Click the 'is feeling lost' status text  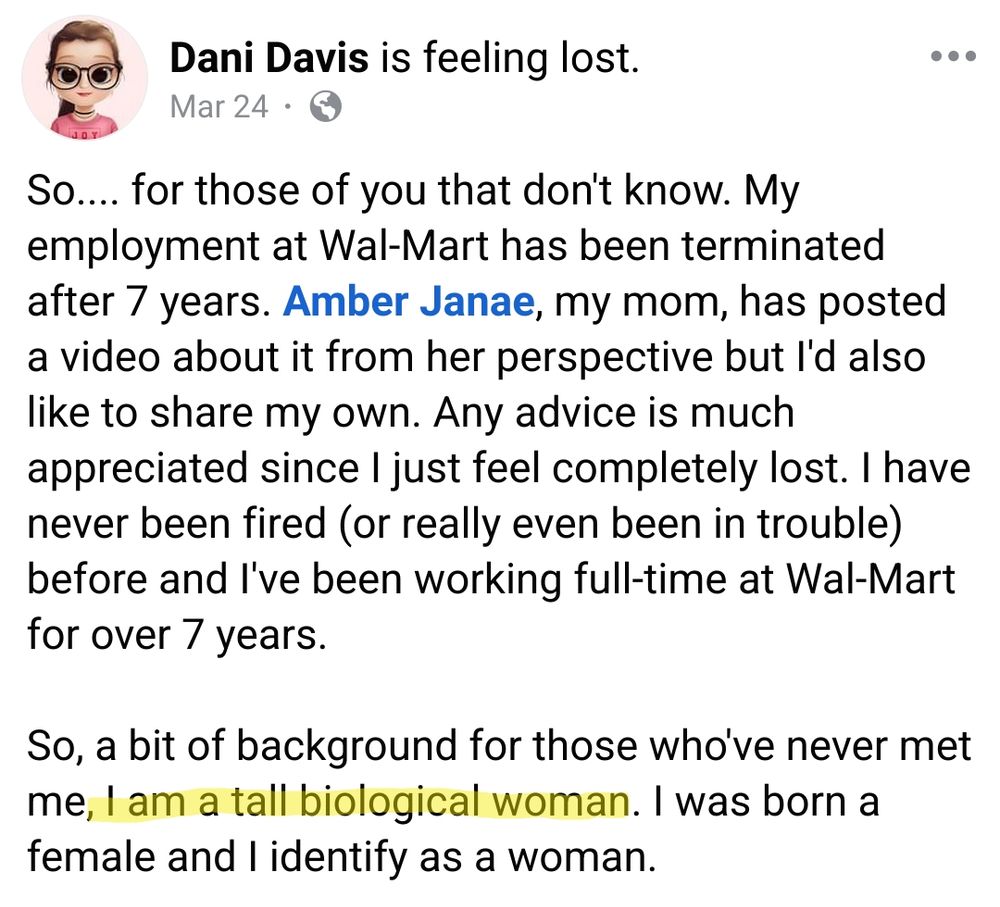(510, 57)
